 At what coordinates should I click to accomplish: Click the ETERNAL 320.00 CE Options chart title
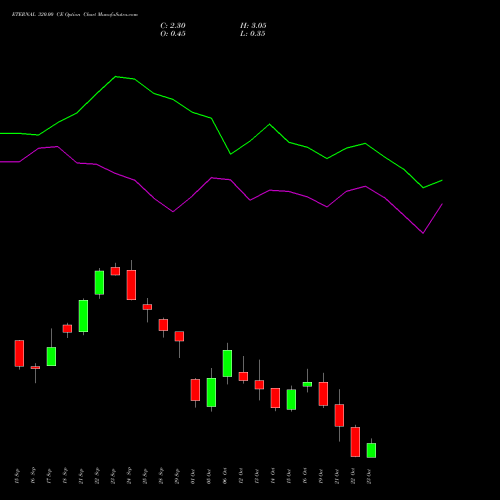point(75,15)
